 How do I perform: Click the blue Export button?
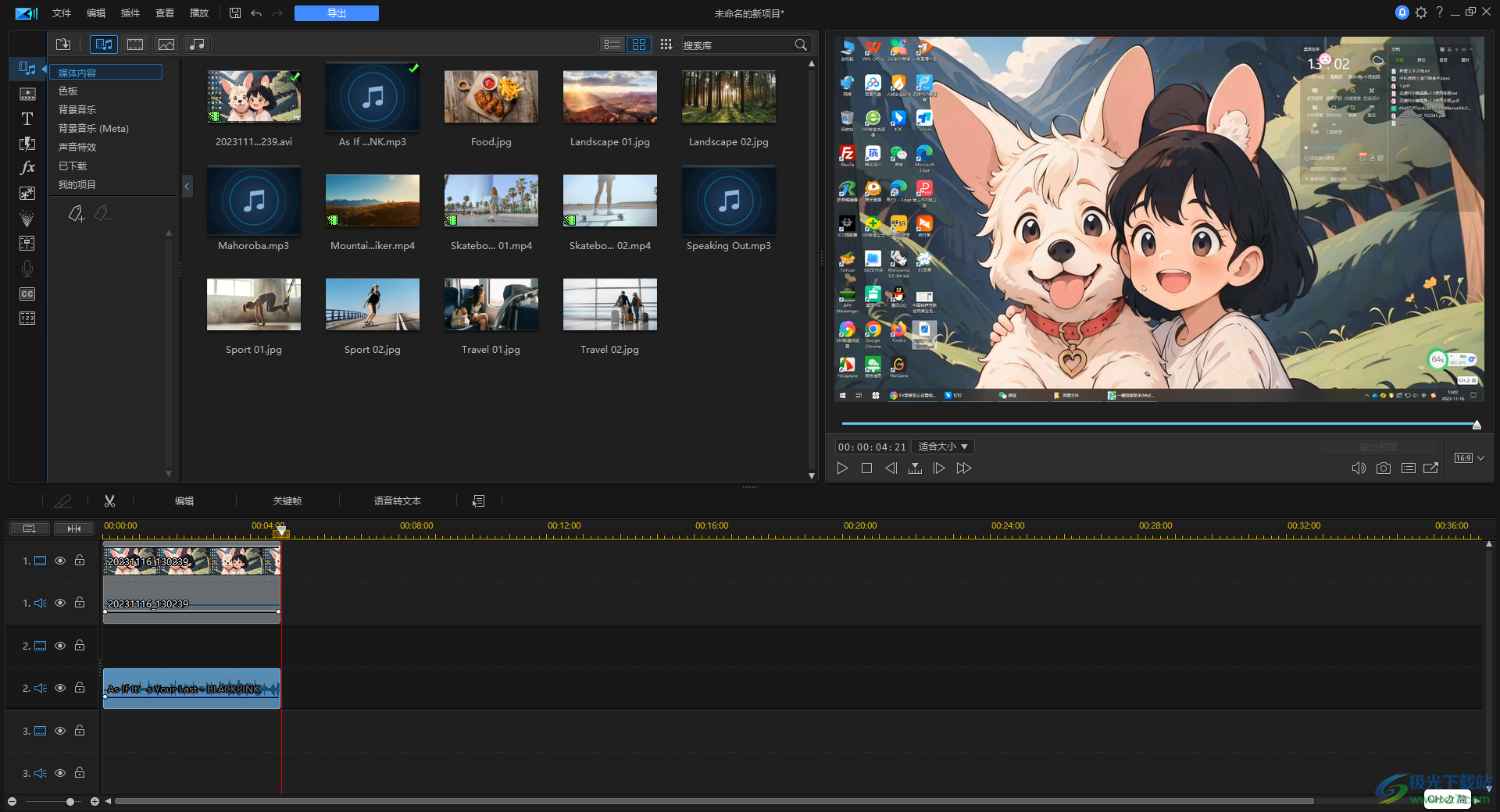point(337,13)
